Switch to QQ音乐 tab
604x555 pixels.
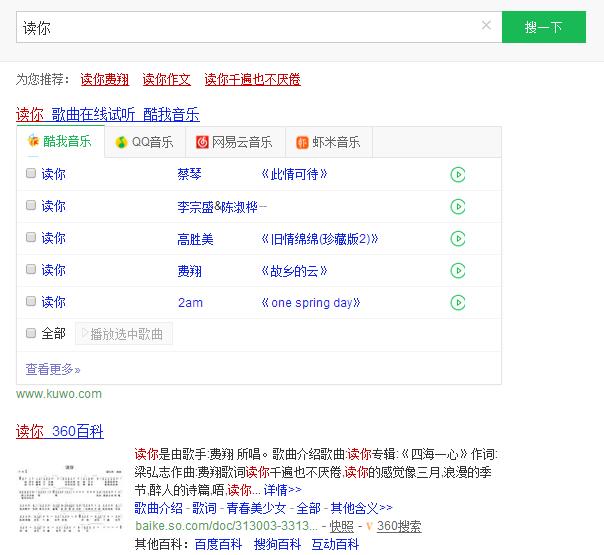pyautogui.click(x=144, y=142)
